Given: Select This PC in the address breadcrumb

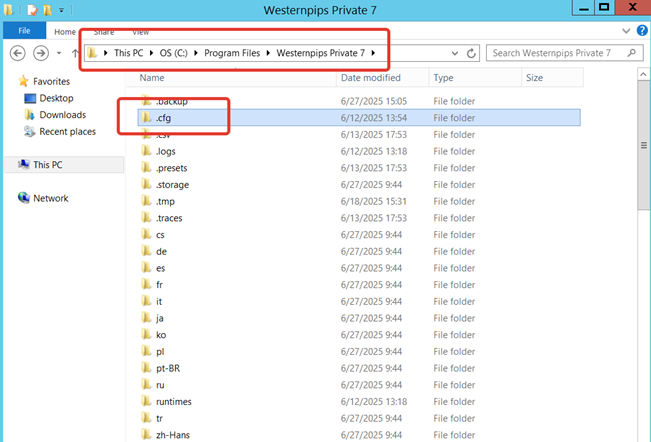Looking at the screenshot, I should click(128, 53).
